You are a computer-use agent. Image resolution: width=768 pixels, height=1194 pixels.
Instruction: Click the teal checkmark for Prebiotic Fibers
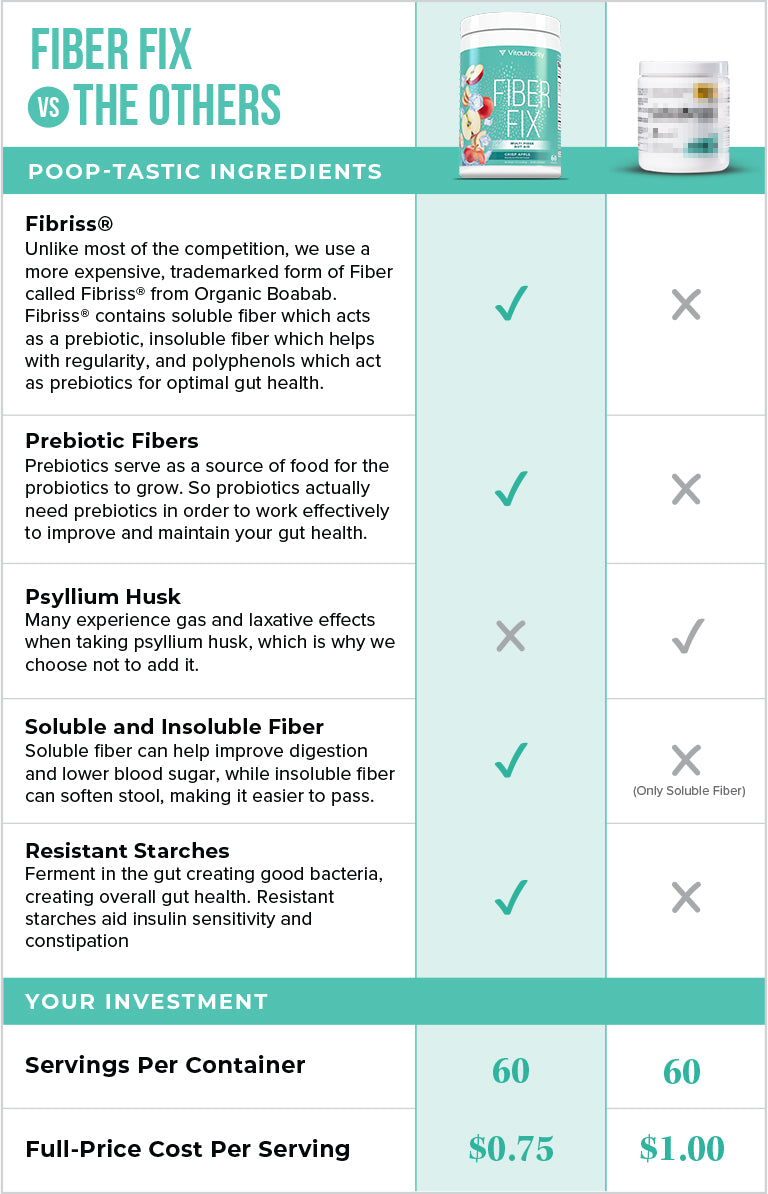coord(511,488)
